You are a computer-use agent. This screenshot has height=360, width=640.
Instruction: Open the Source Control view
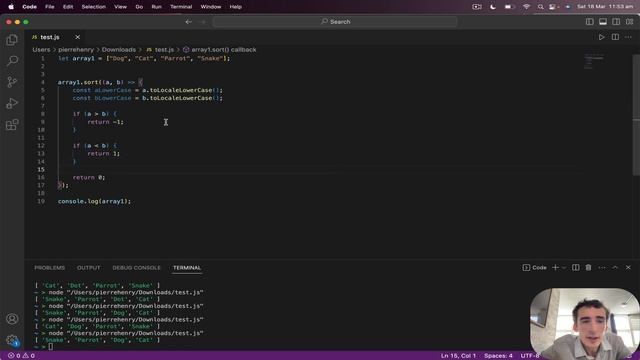tap(12, 82)
